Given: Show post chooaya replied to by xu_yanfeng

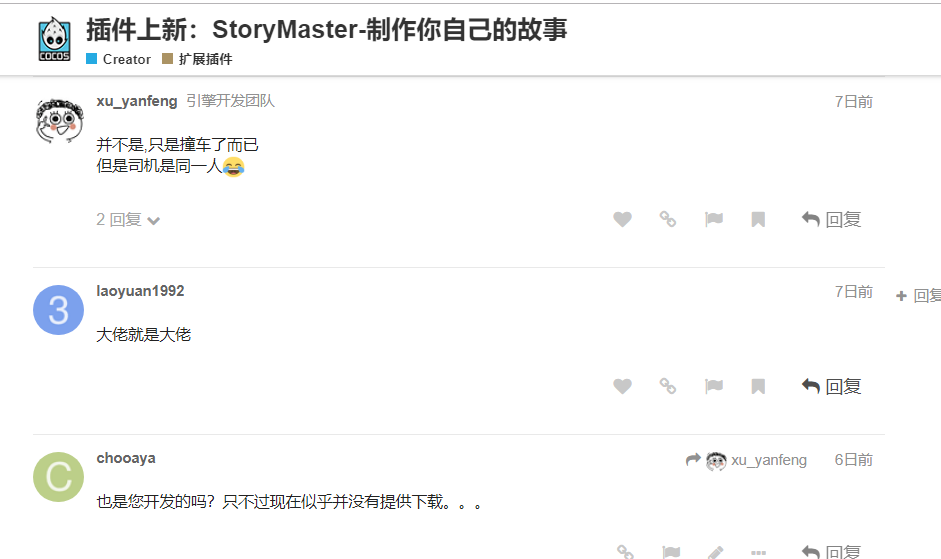Looking at the screenshot, I should point(746,460).
